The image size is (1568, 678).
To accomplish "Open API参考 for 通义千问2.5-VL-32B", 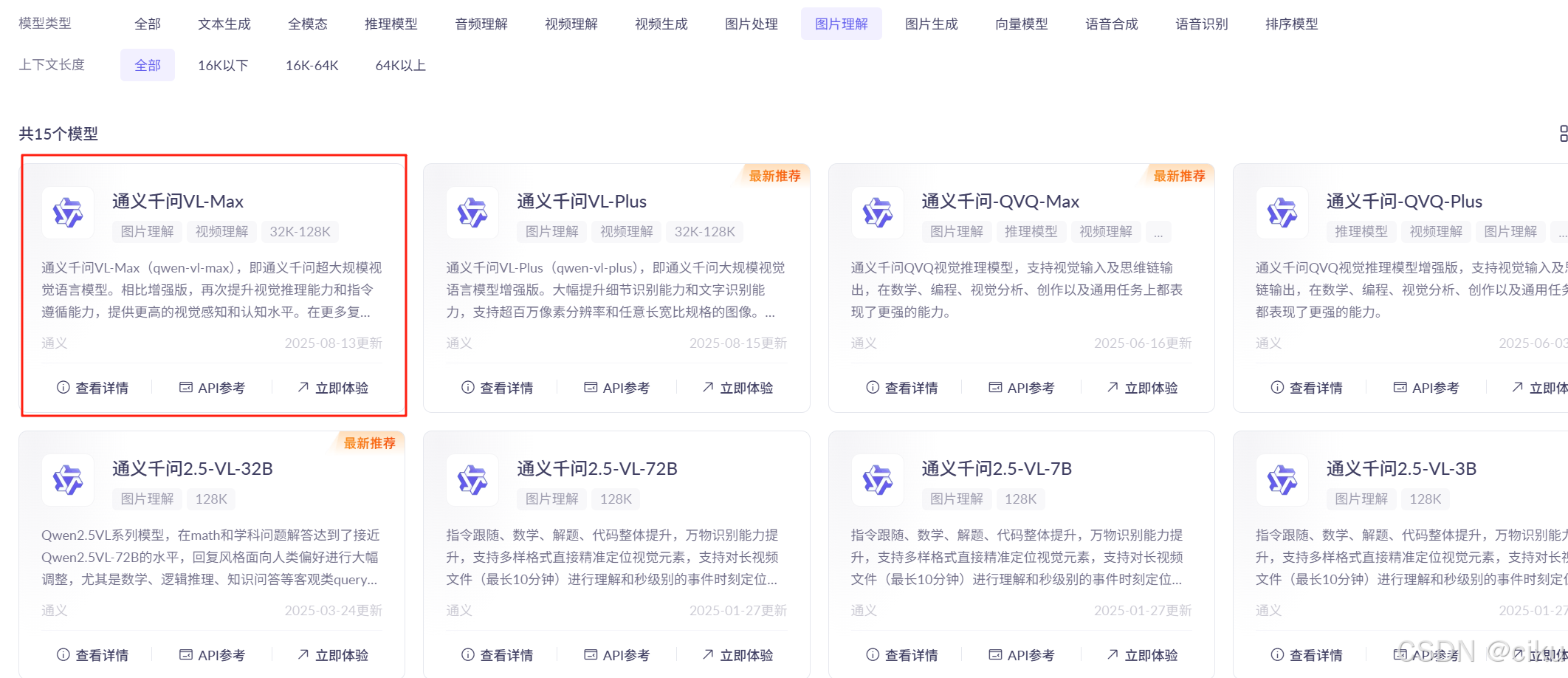I will coord(213,655).
